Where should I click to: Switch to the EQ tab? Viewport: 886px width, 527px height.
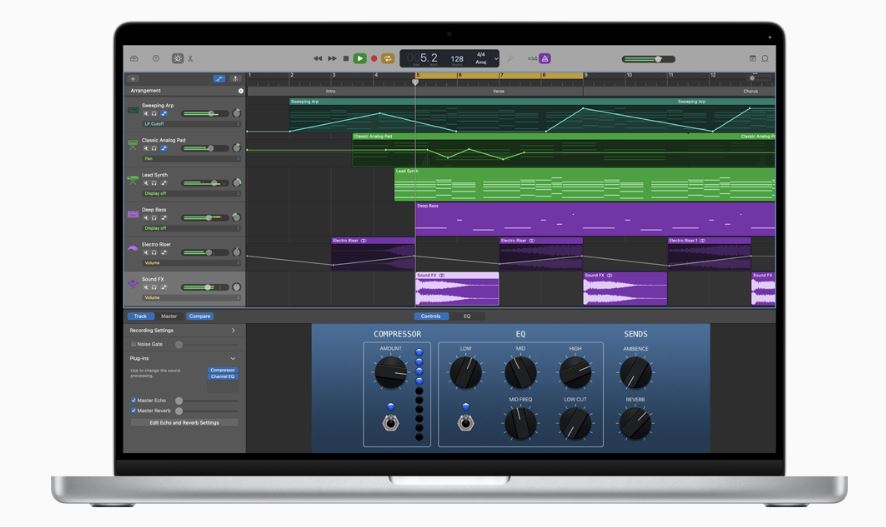467,316
